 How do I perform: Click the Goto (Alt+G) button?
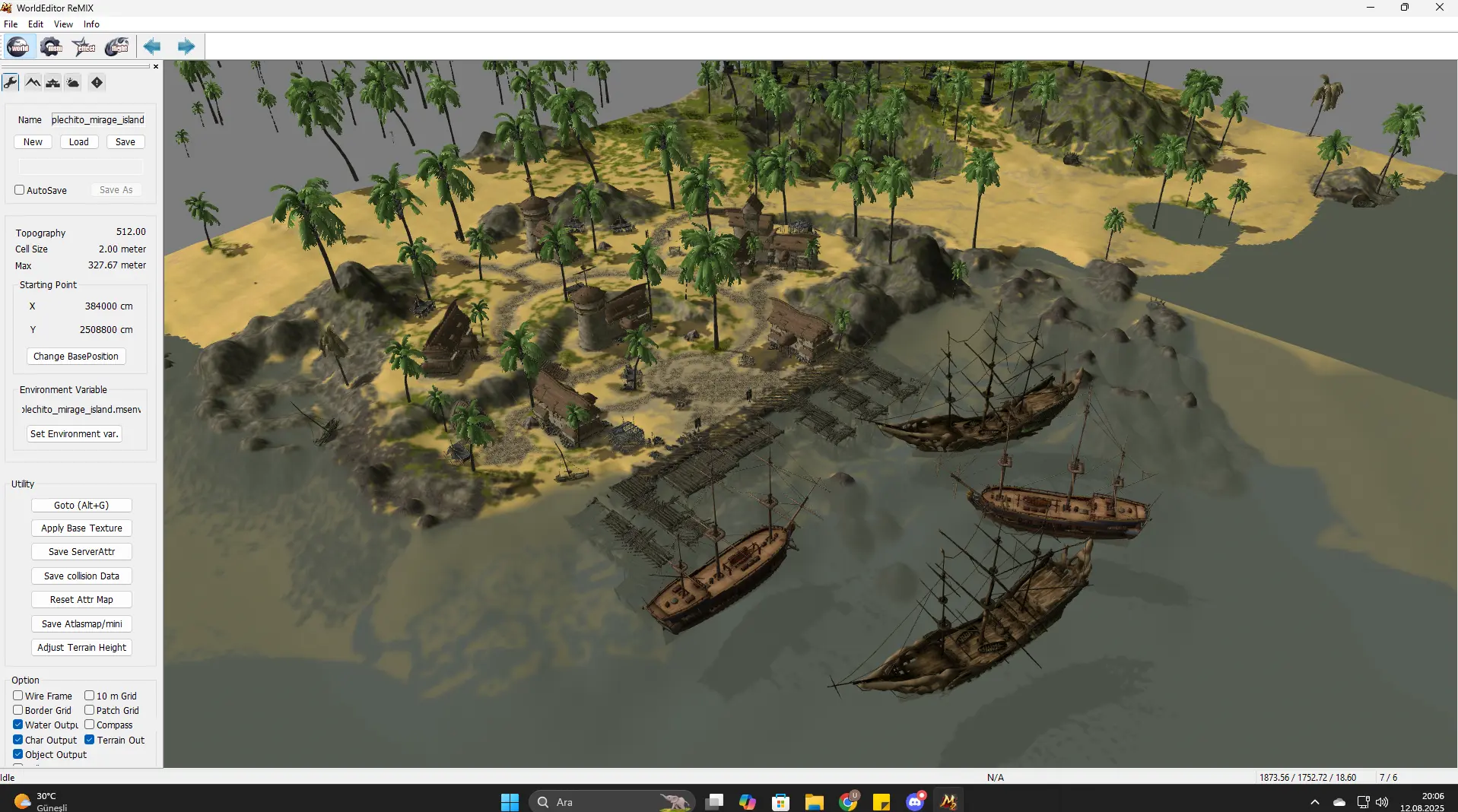(x=81, y=506)
